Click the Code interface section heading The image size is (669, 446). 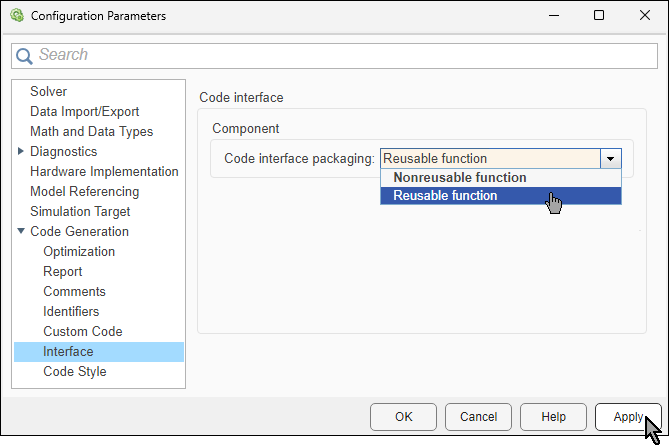pos(241,97)
